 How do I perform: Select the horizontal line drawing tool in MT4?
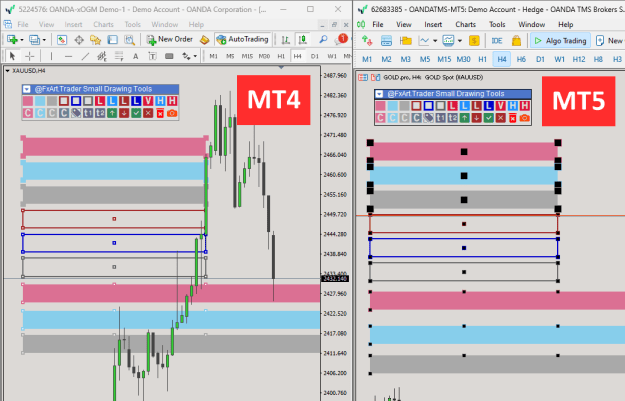68,56
